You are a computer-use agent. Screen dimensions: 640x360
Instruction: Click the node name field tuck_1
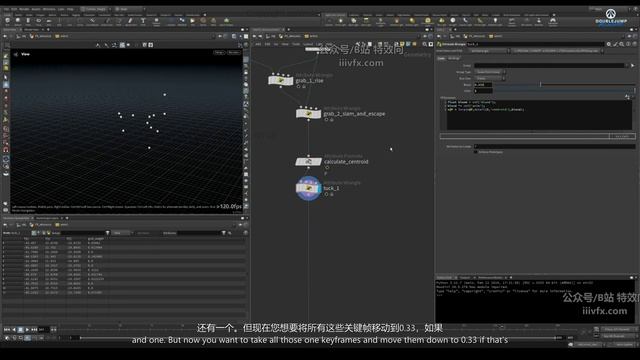pos(535,44)
